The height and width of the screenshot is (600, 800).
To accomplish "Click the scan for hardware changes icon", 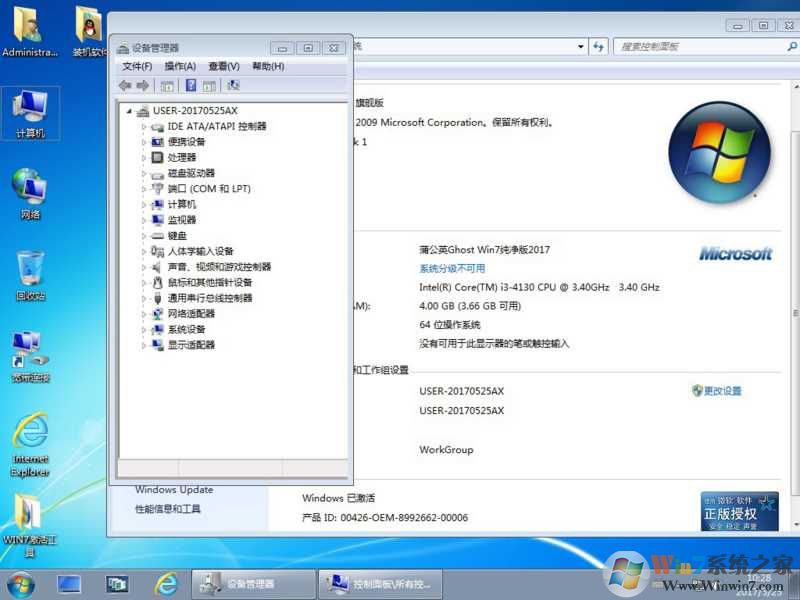I will click(x=233, y=85).
